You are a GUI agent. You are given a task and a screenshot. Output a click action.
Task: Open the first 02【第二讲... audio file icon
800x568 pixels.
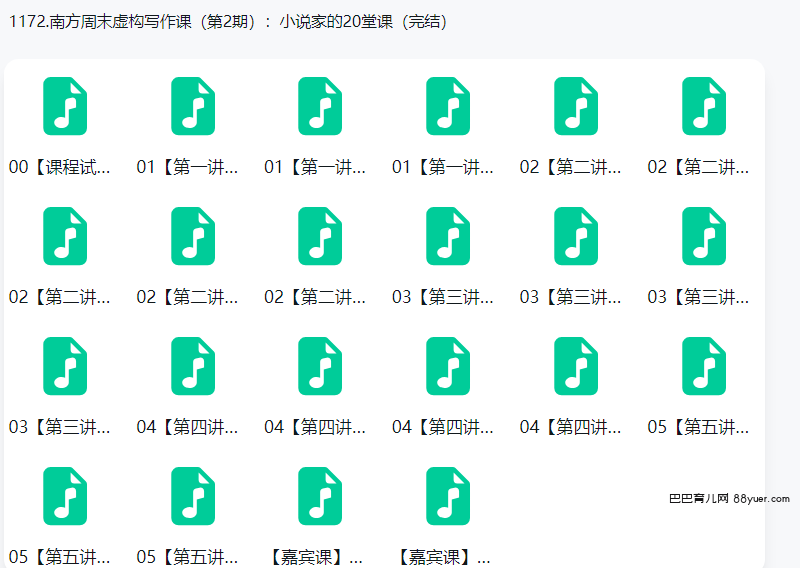tap(576, 106)
